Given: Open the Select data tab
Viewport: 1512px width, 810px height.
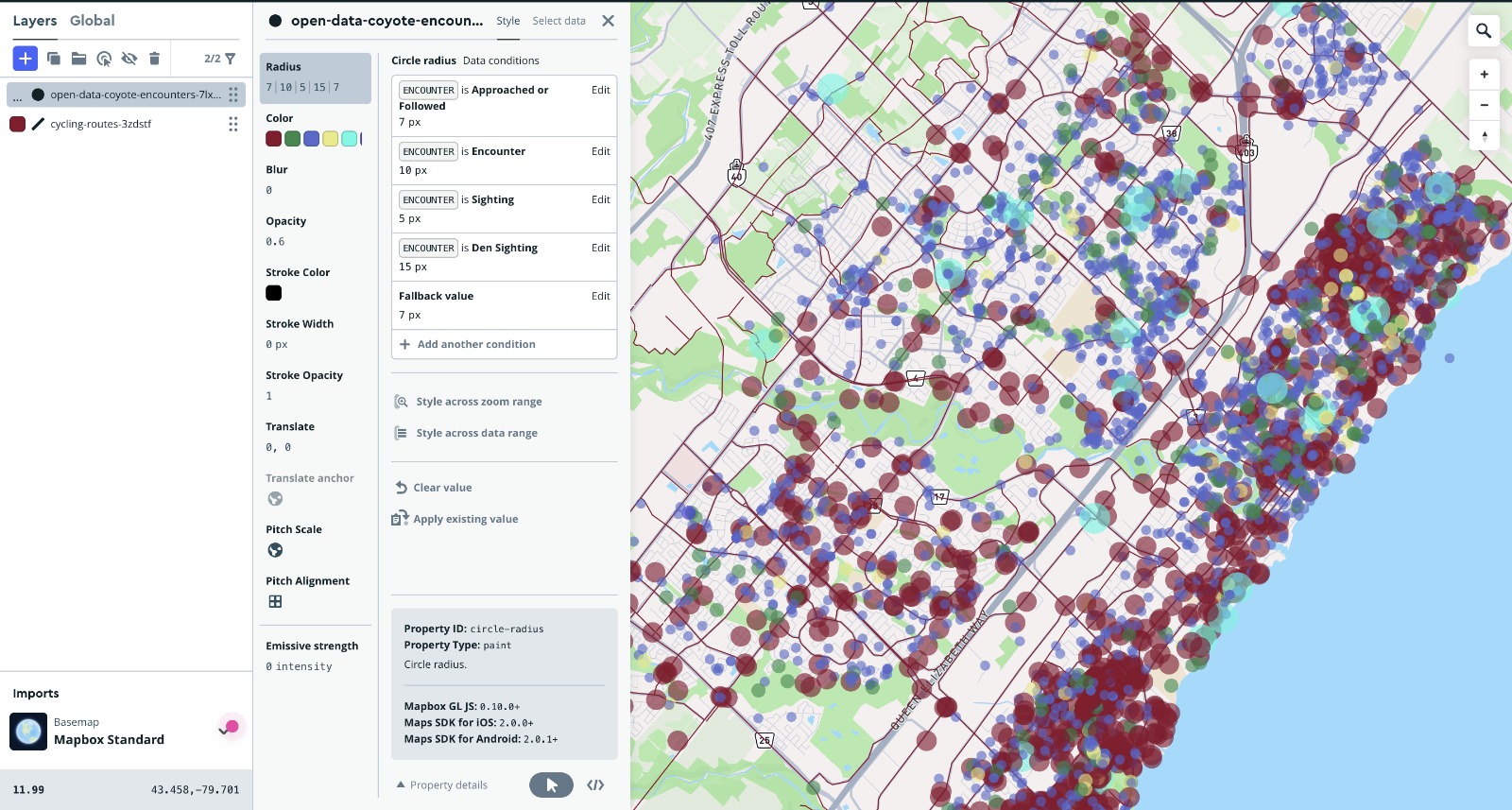Looking at the screenshot, I should 558,21.
